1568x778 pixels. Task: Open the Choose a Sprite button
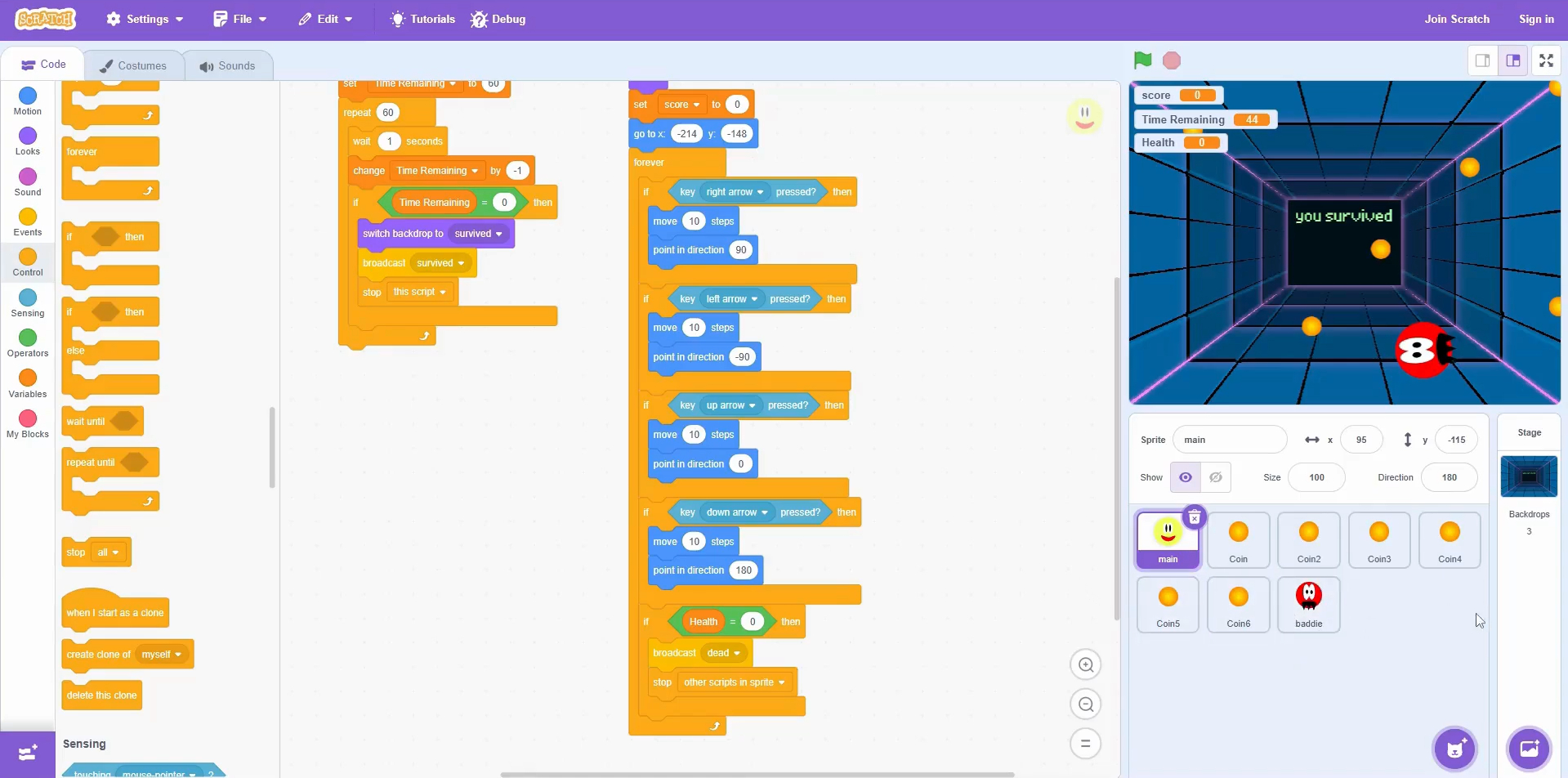(x=1454, y=749)
